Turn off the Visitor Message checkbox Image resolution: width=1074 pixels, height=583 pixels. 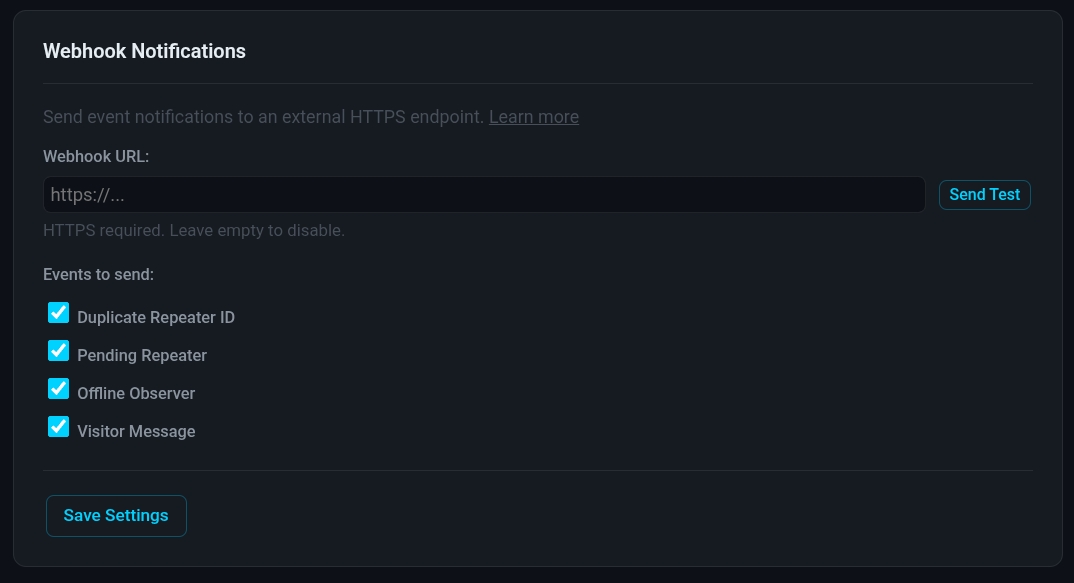(x=59, y=428)
